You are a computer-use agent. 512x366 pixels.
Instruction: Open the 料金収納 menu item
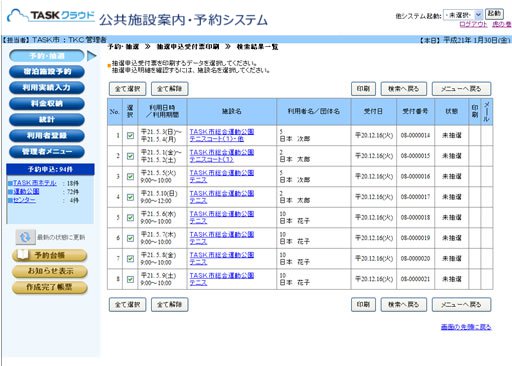47,103
